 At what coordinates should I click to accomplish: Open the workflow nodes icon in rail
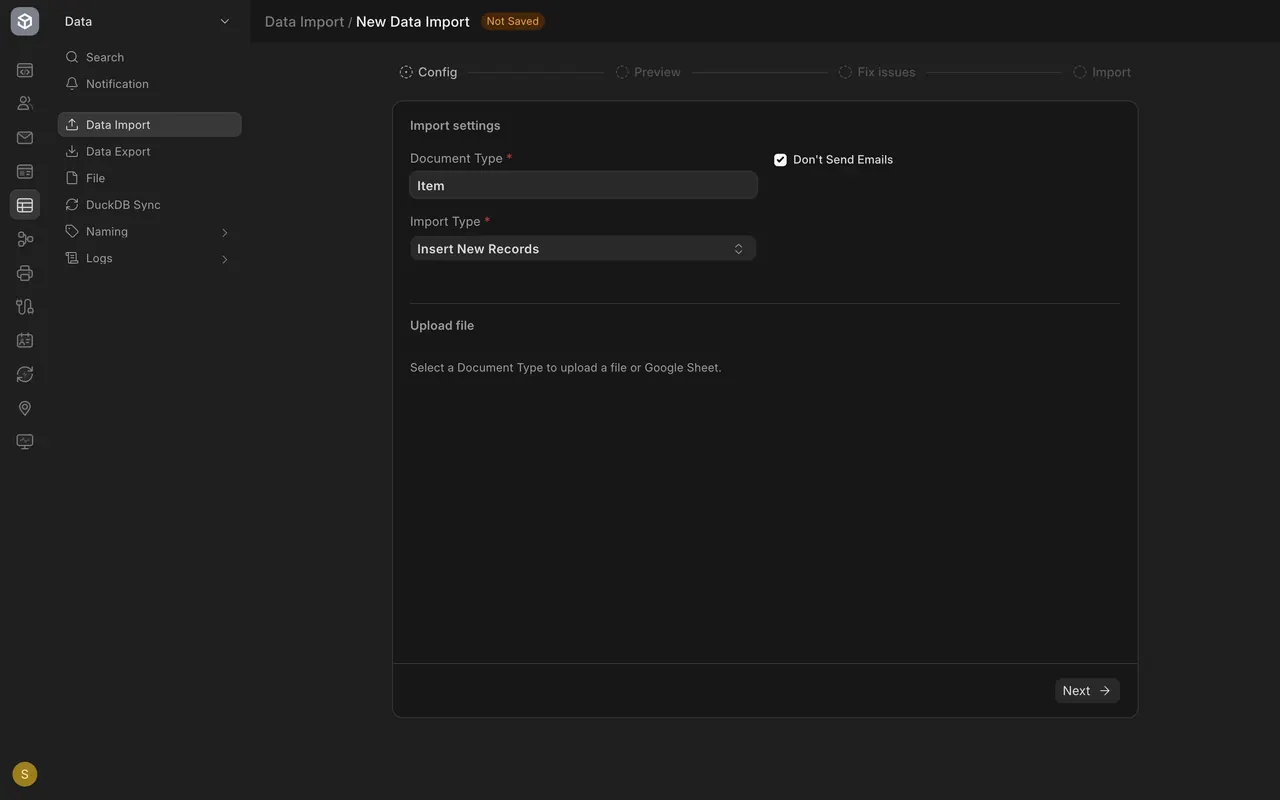pyautogui.click(x=25, y=239)
